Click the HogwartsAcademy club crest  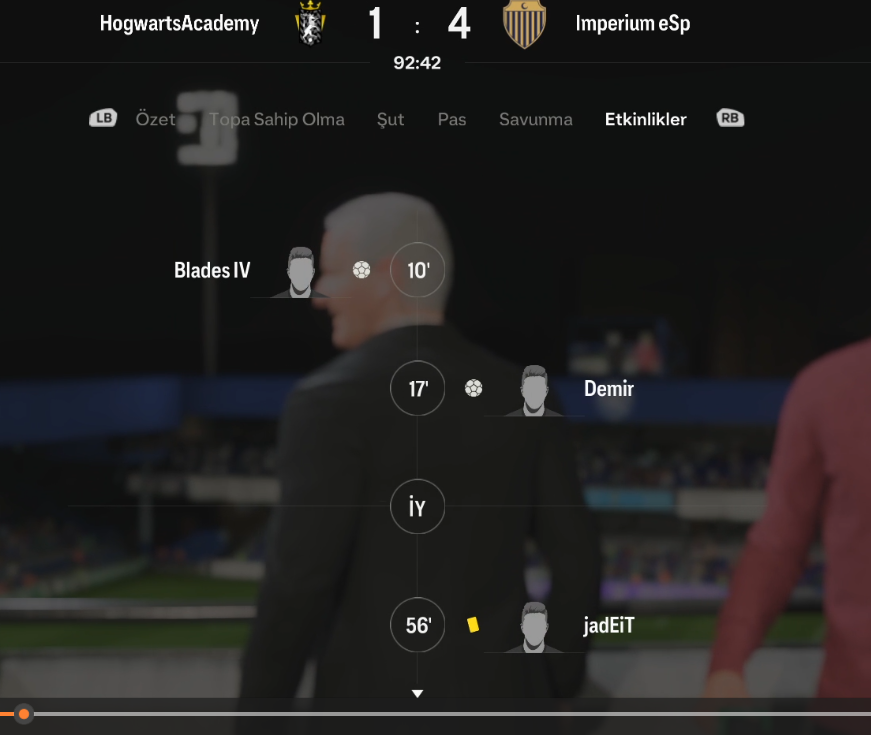coord(310,23)
